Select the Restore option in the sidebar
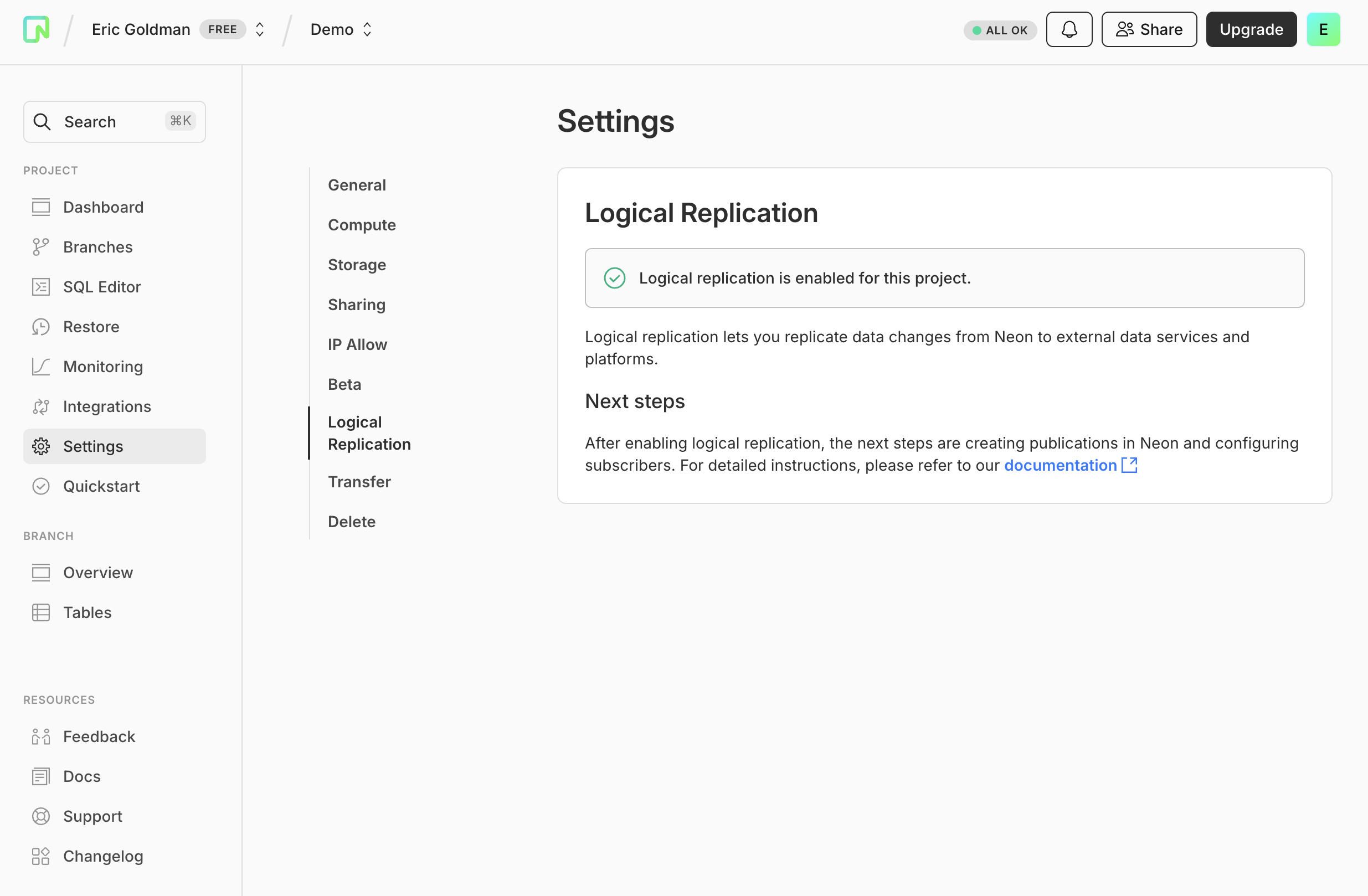The height and width of the screenshot is (896, 1368). (91, 326)
